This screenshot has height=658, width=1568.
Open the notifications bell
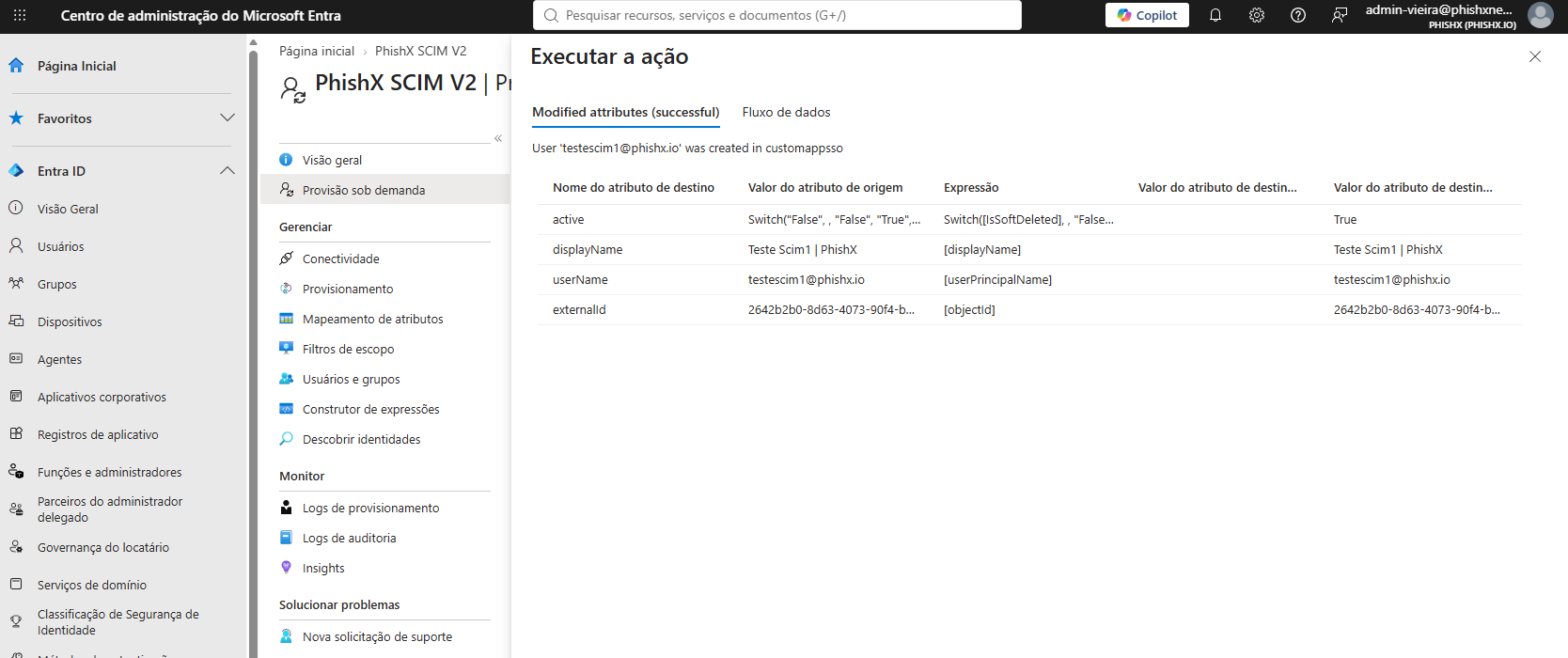1215,15
